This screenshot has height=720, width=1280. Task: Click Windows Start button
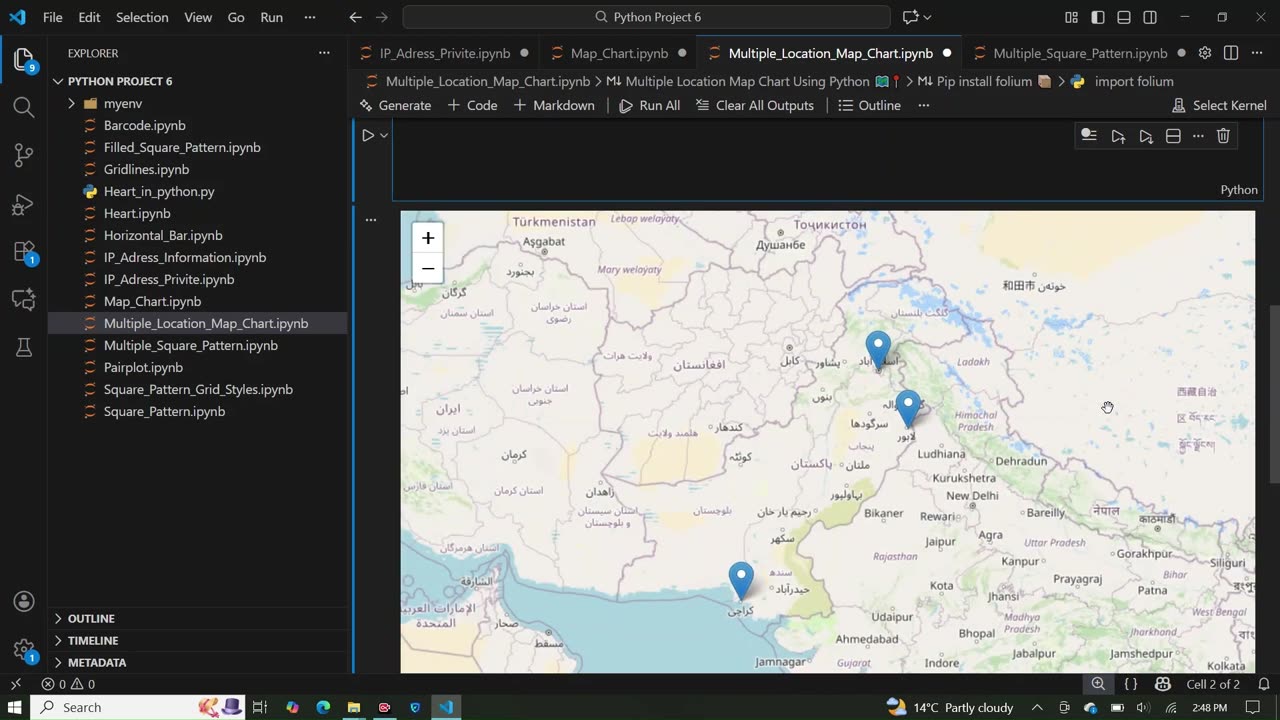(x=15, y=707)
